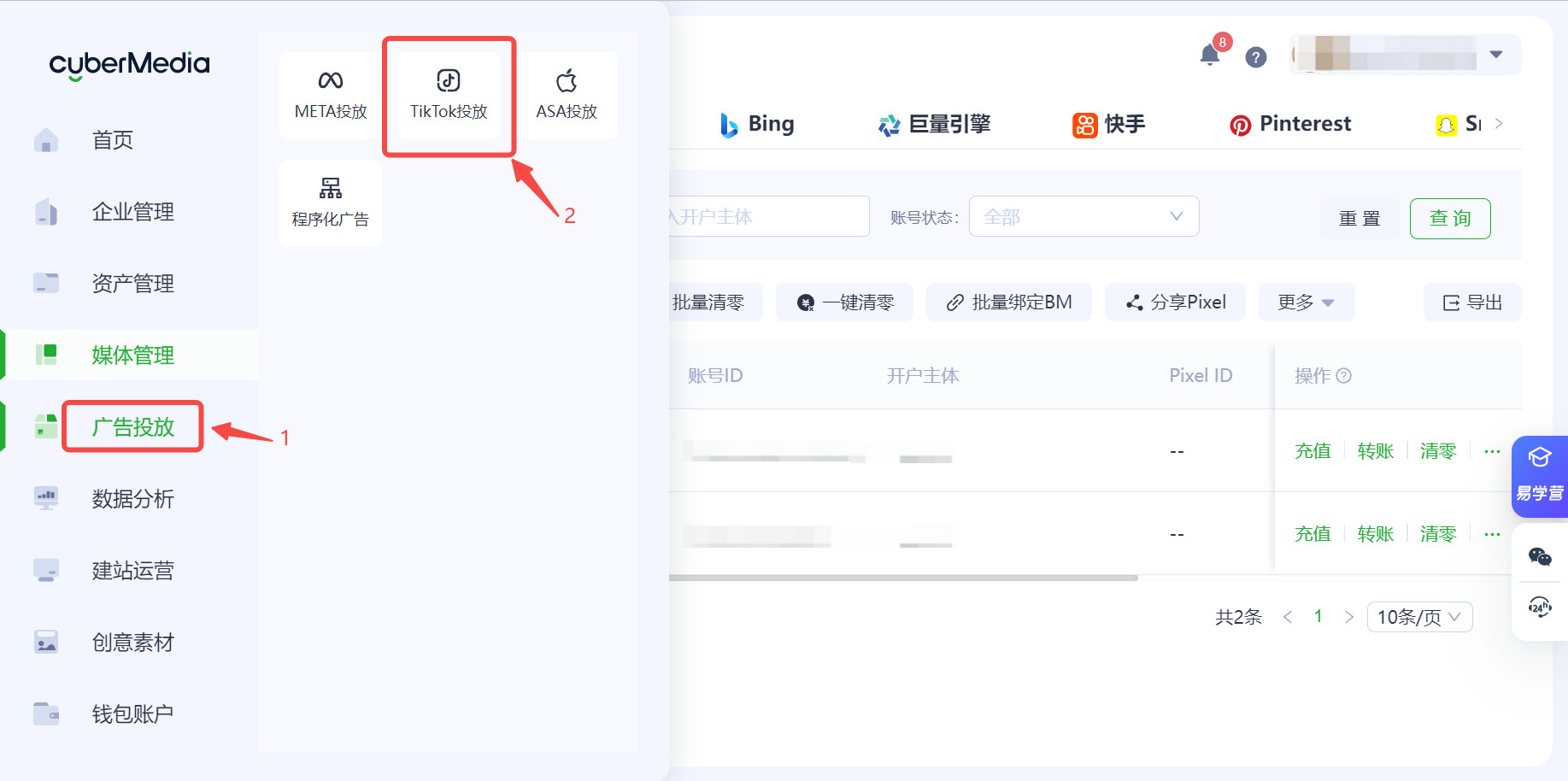
Task: Switch to the 巨量引擎 tab
Action: click(935, 125)
